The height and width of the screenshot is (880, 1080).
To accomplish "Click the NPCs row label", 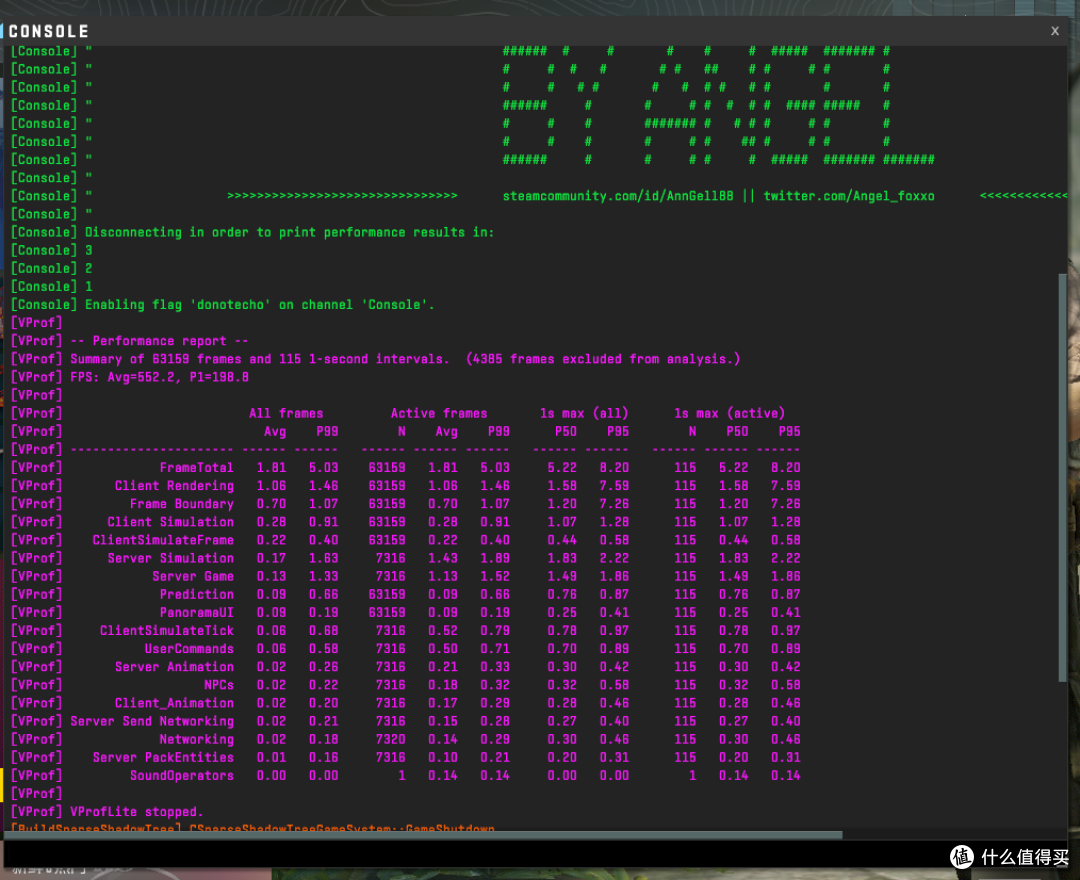I will coord(219,685).
